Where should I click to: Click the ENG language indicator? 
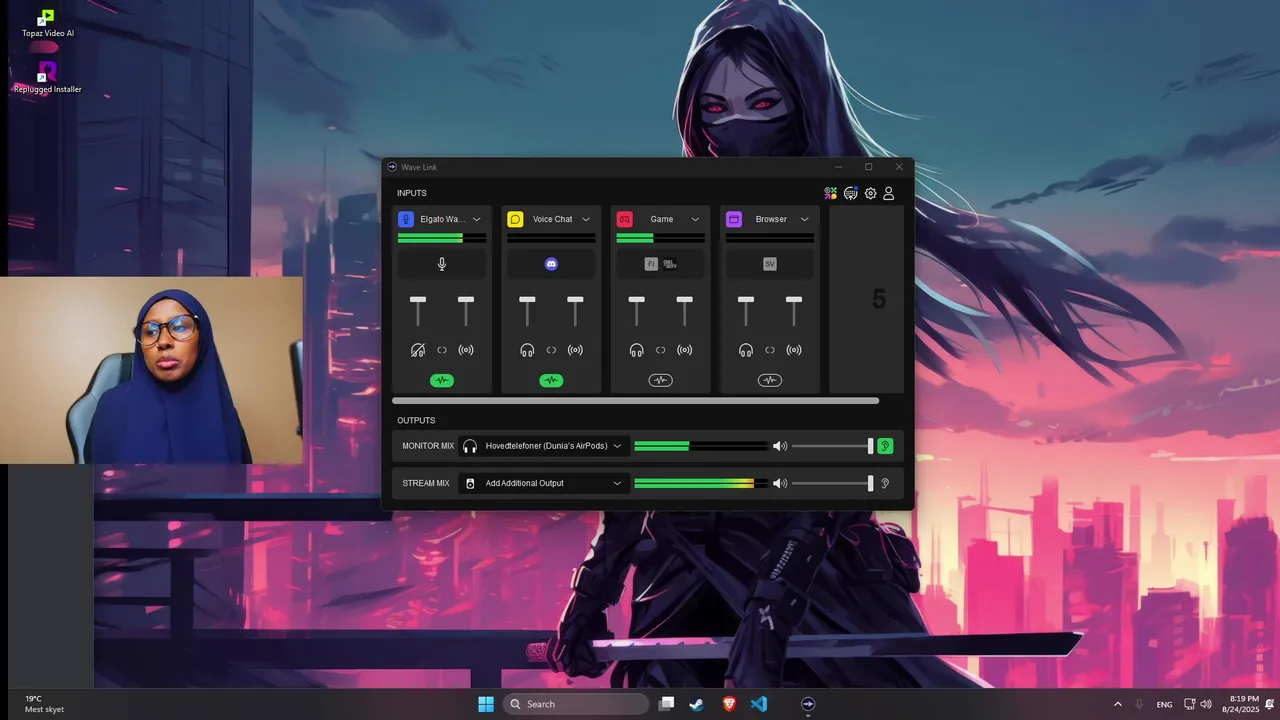[1164, 704]
